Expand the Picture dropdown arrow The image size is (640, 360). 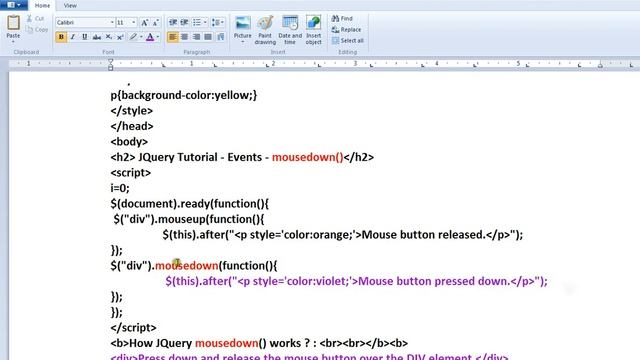tap(242, 42)
